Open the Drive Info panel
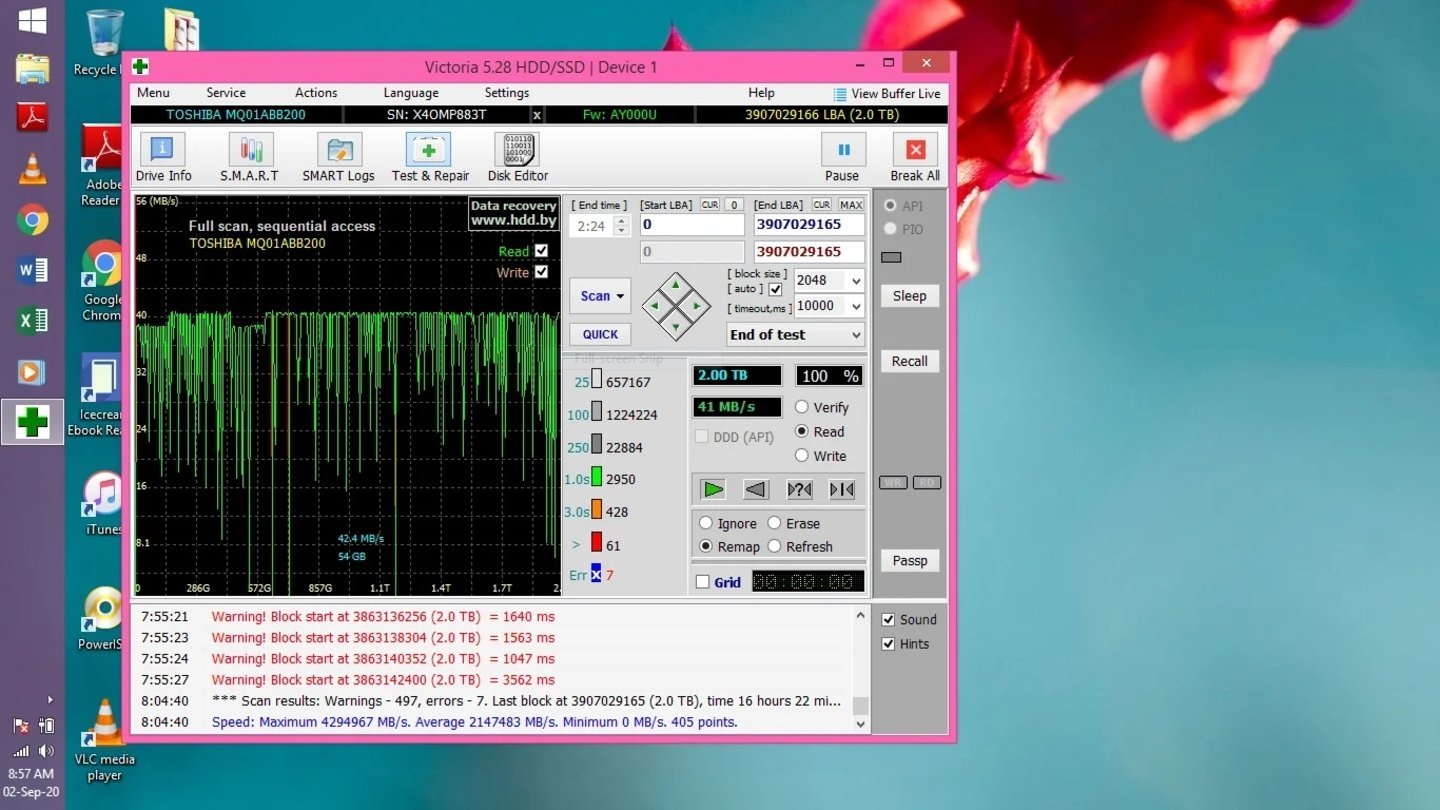Image resolution: width=1440 pixels, height=810 pixels. click(163, 158)
